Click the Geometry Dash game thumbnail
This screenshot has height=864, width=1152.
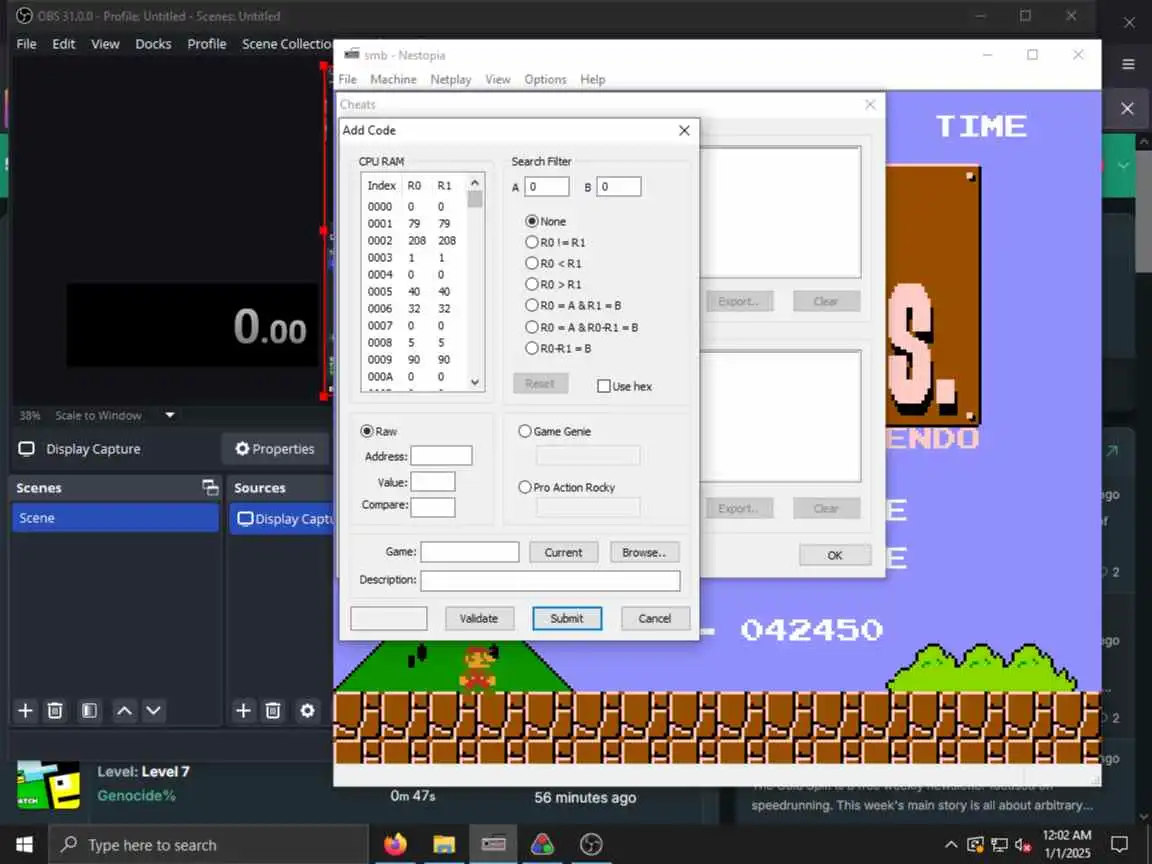pos(48,784)
